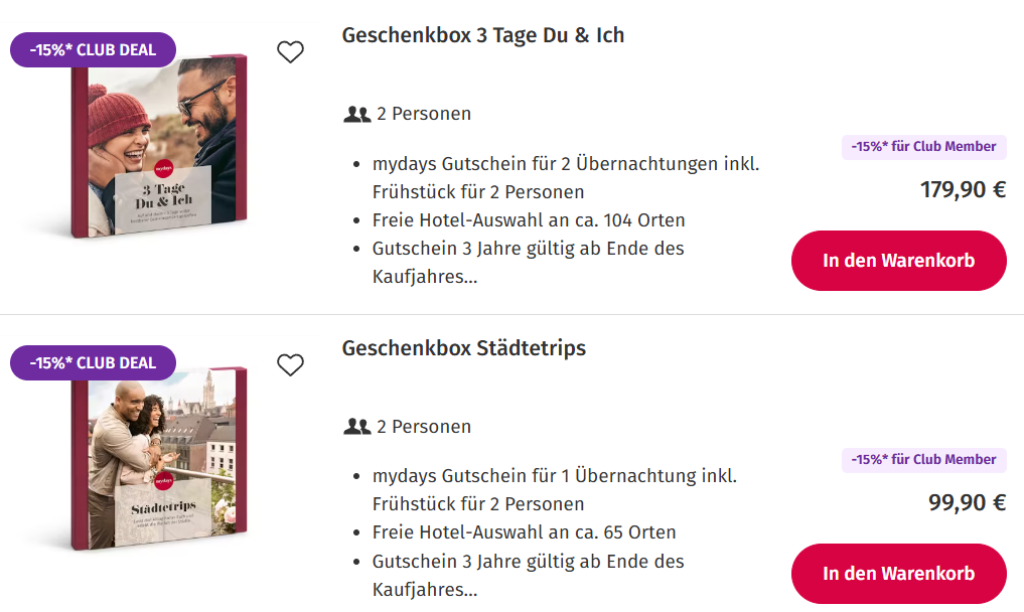Click the 99,90 € price
This screenshot has height=612, width=1024.
point(967,503)
